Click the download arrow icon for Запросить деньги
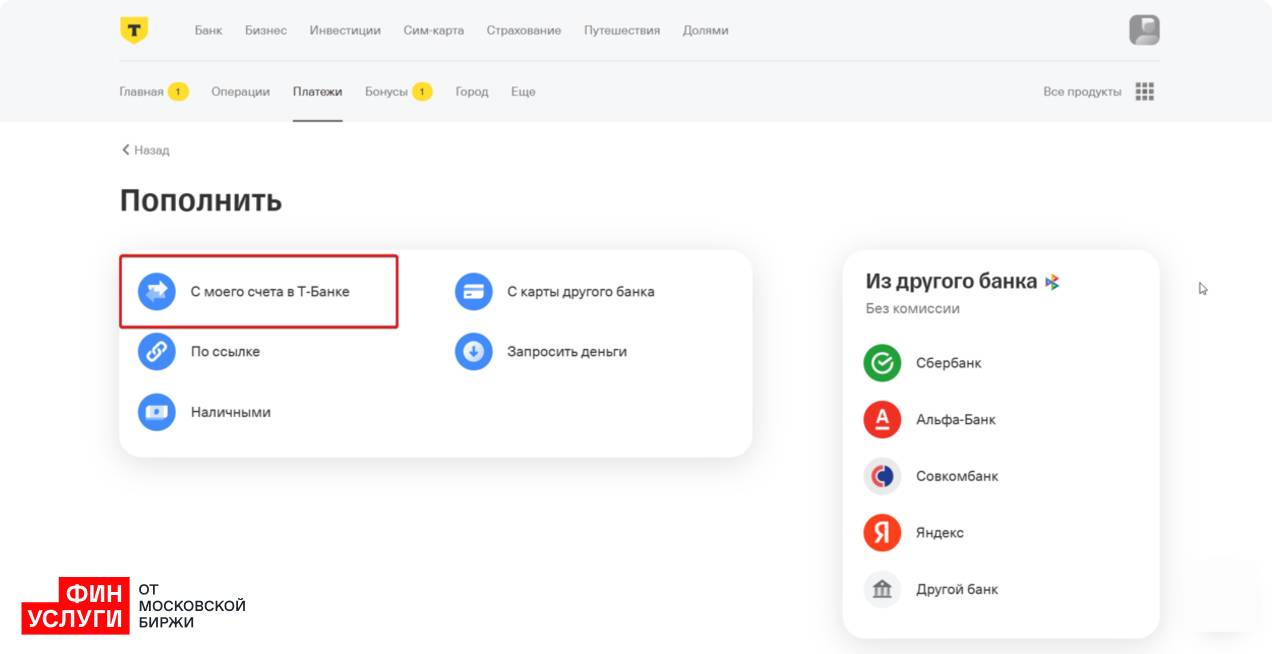 click(473, 352)
